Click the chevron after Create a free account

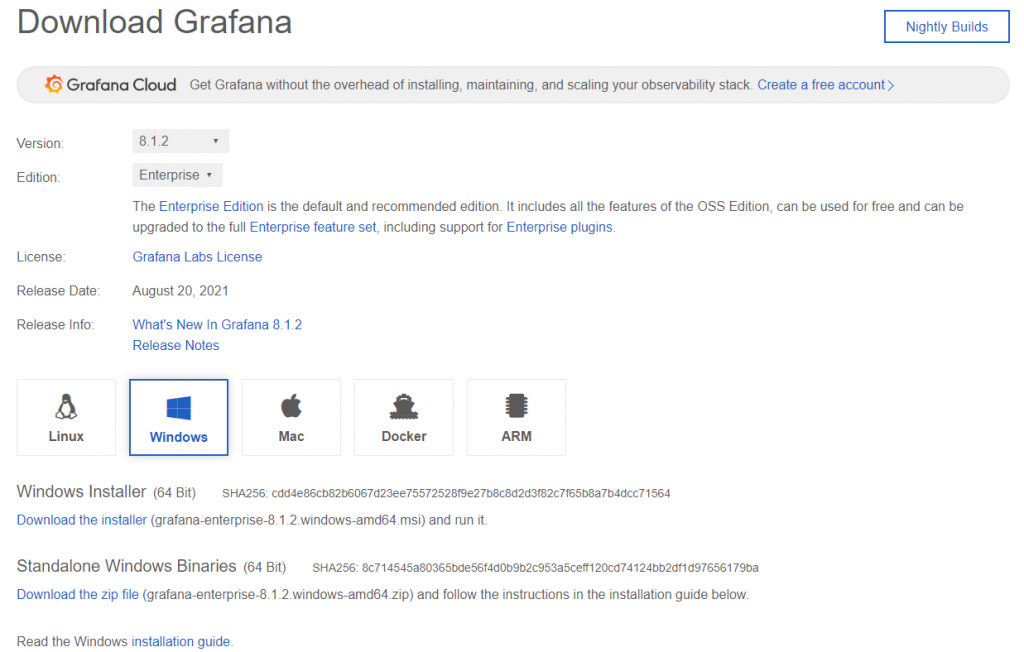[x=891, y=86]
